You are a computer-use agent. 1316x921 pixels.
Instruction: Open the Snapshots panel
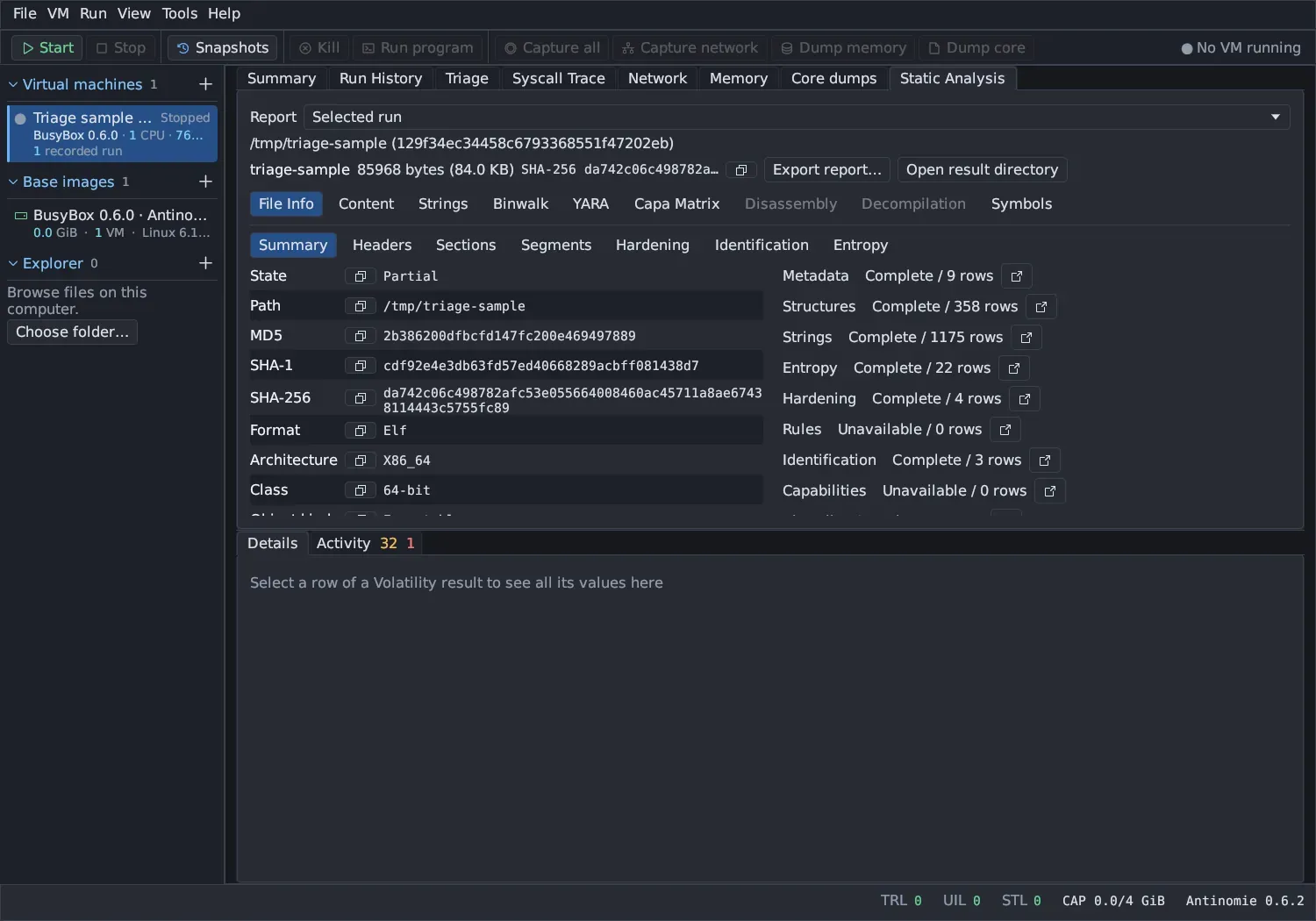pos(223,47)
